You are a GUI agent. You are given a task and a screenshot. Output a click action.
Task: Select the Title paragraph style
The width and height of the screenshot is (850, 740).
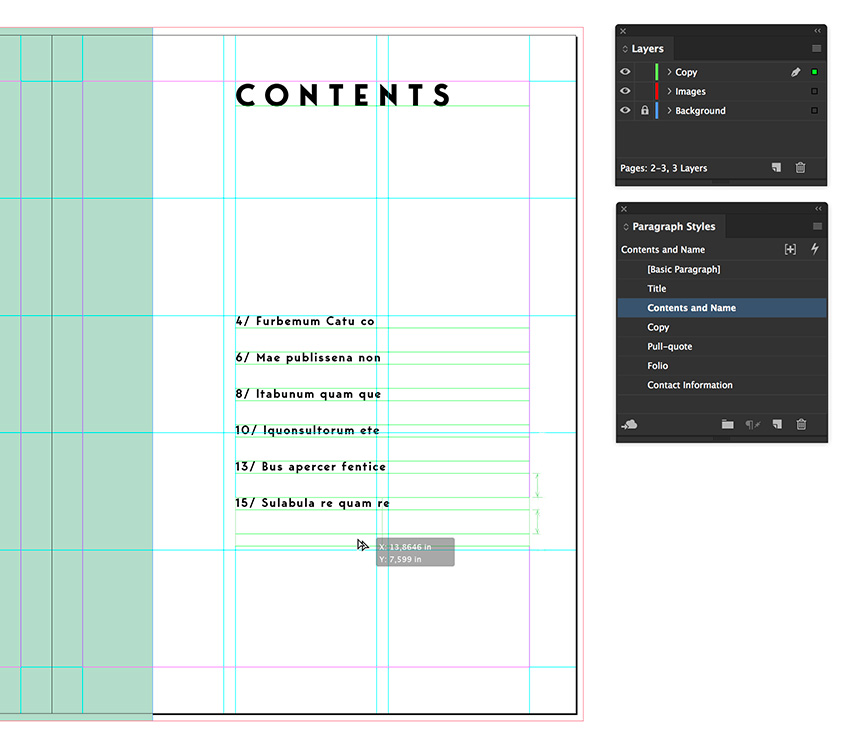click(656, 288)
